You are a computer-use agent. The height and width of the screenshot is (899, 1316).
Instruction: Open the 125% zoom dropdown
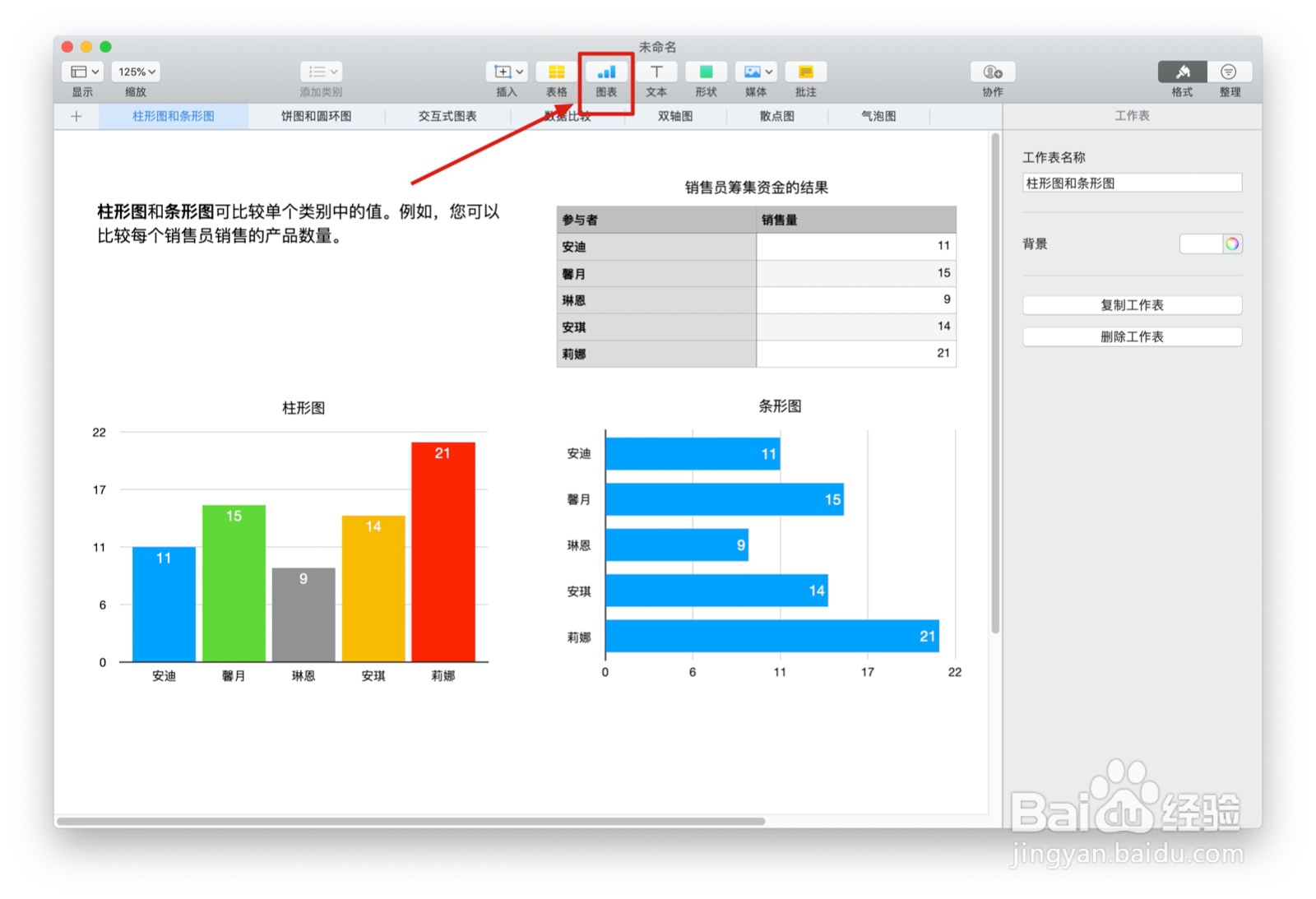(x=135, y=72)
